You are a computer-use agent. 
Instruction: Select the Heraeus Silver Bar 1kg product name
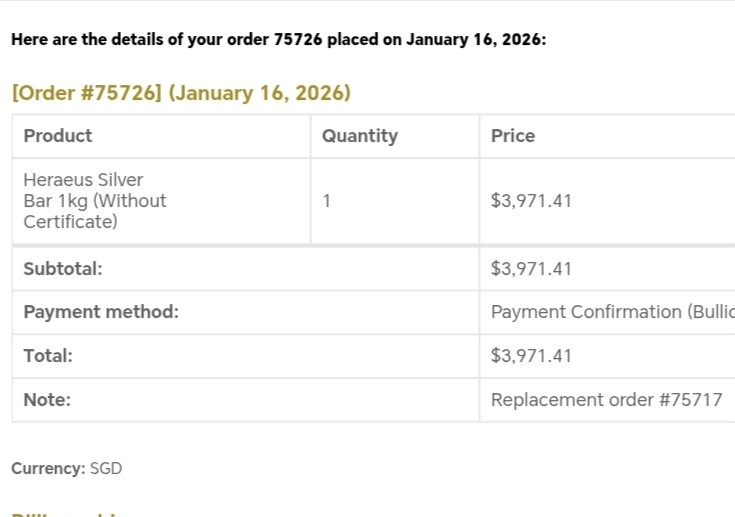click(95, 201)
